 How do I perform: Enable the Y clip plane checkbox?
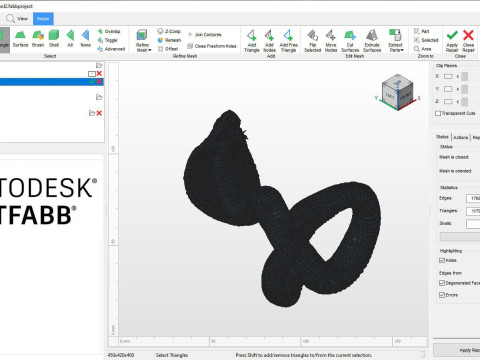448,89
